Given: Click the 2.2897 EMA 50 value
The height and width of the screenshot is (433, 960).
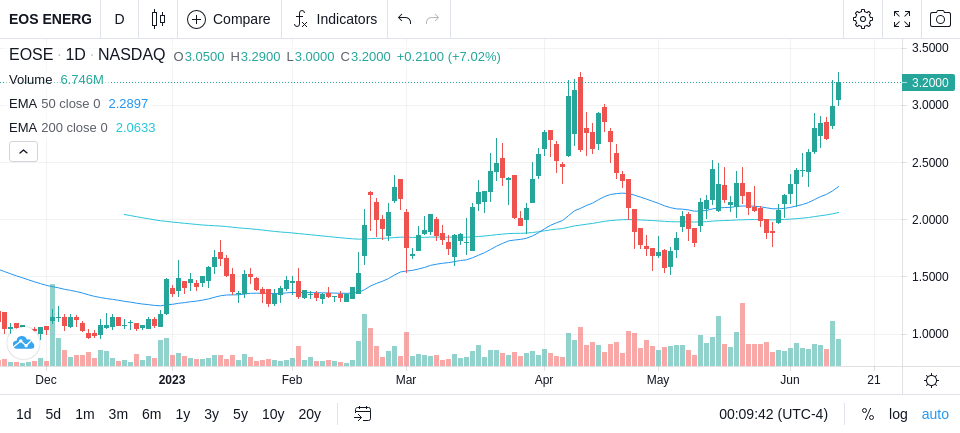Looking at the screenshot, I should pos(128,104).
